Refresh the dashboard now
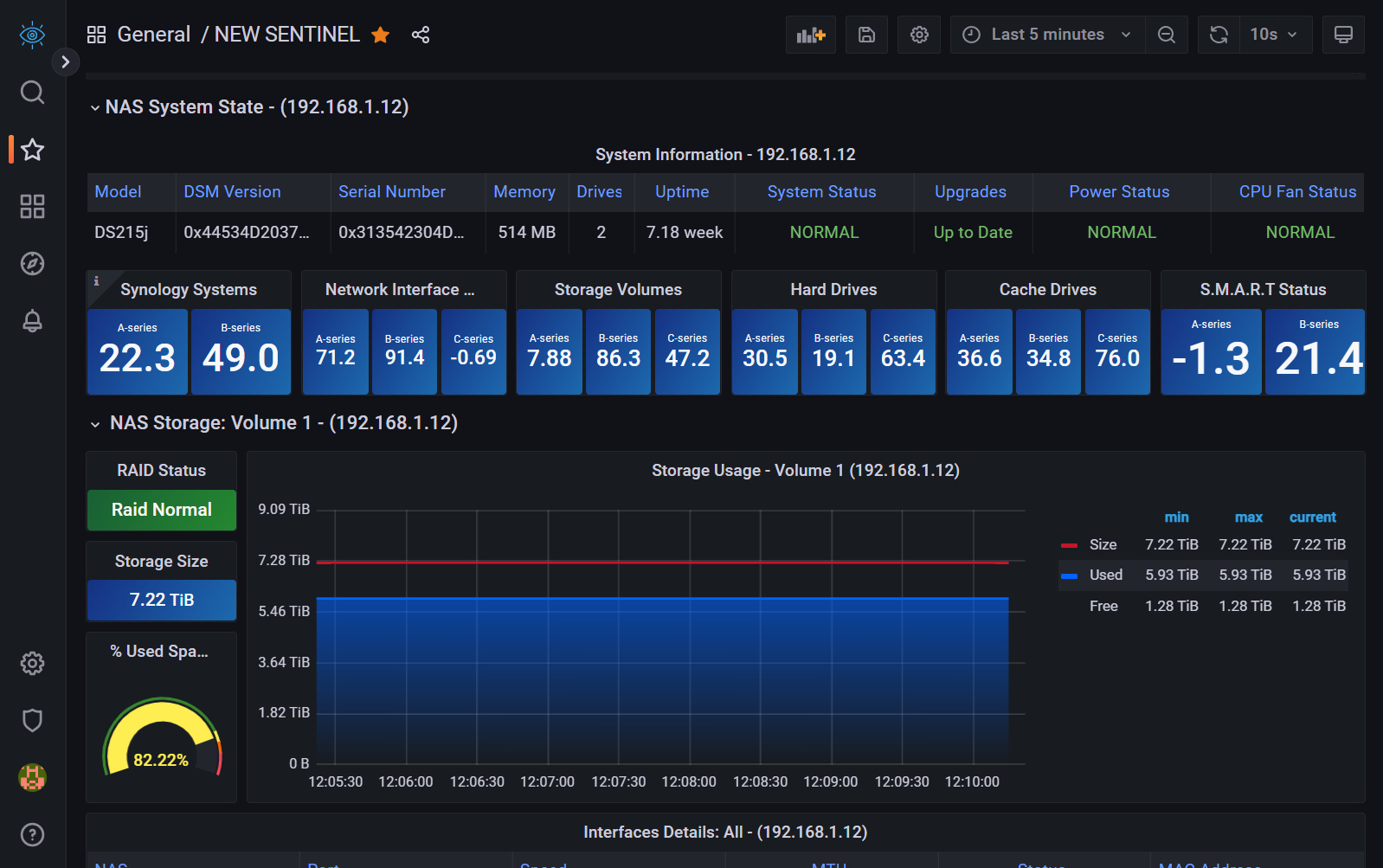Screen dimensions: 1383x868 [1219, 35]
